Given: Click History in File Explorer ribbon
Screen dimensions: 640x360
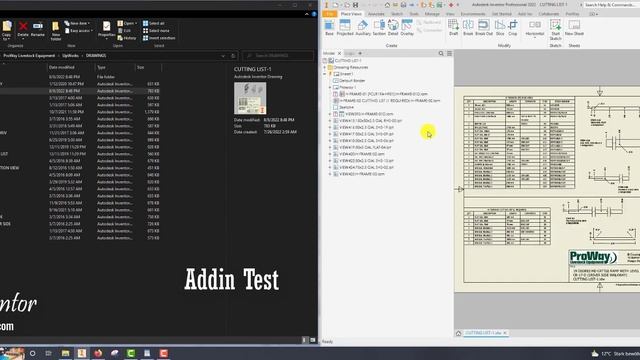Looking at the screenshot, I should (127, 38).
